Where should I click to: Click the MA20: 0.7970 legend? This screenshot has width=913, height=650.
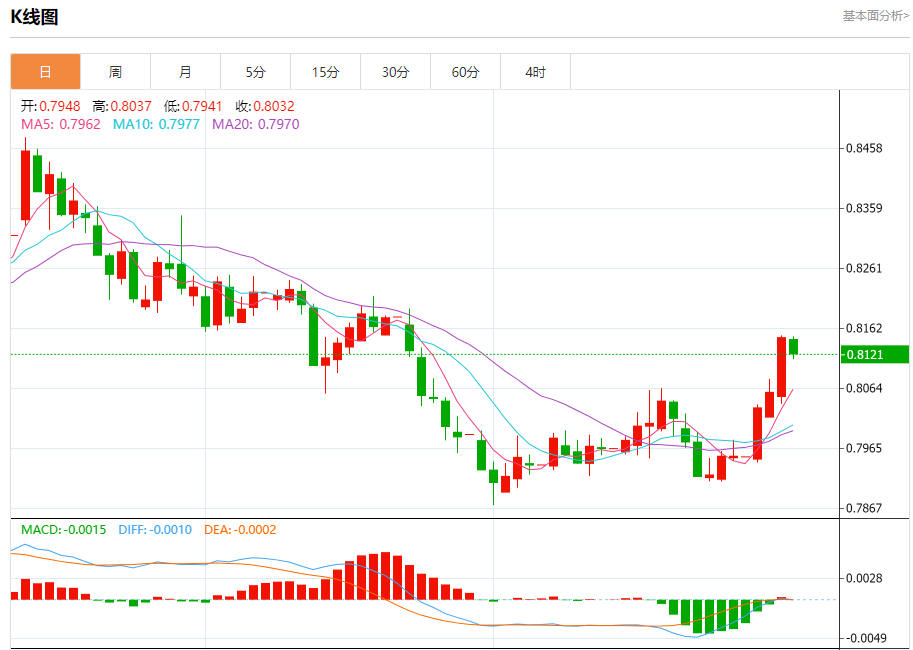(256, 124)
